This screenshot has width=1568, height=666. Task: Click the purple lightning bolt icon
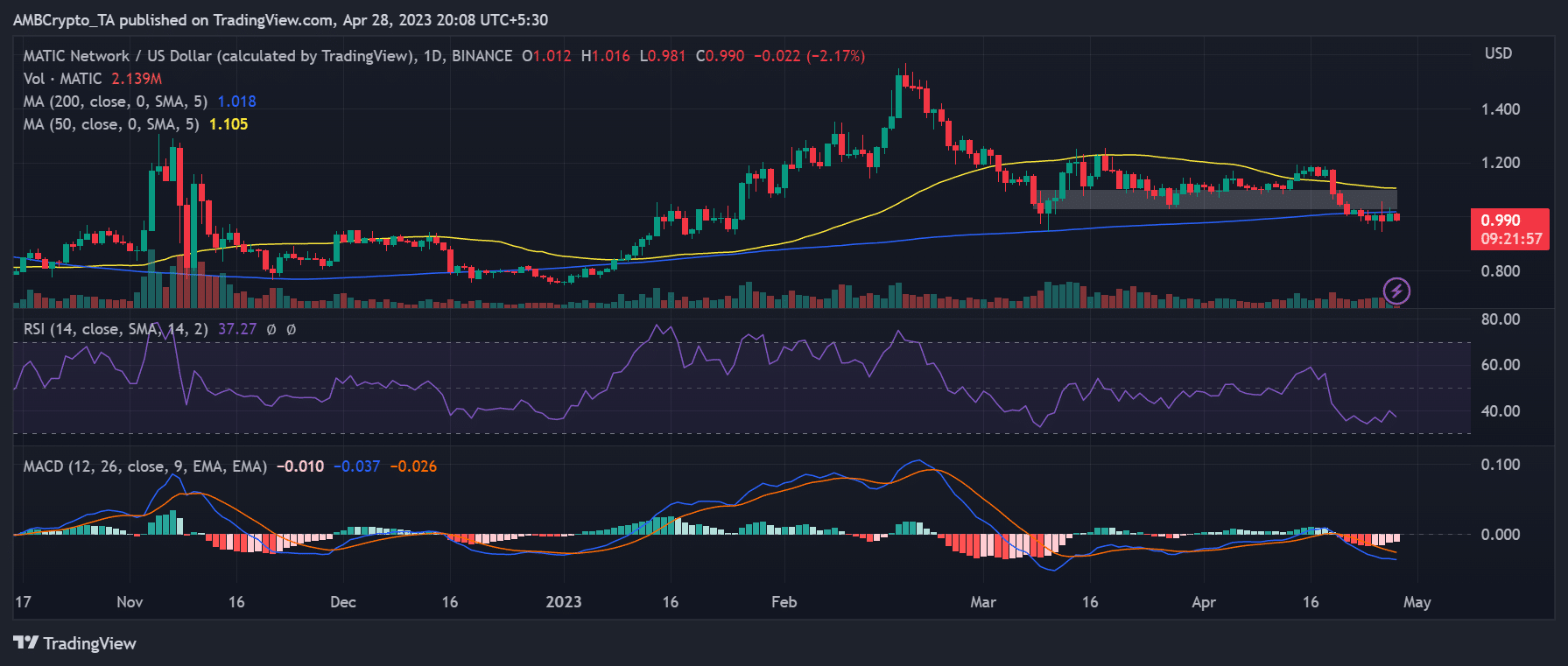coord(1396,291)
